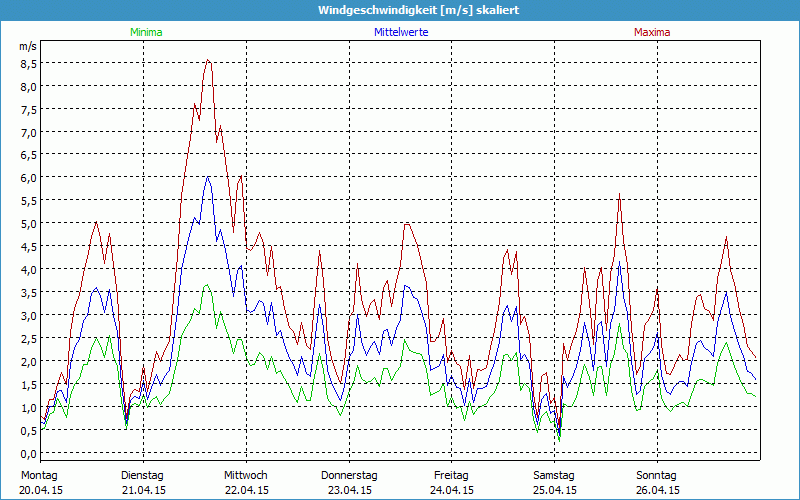
Task: Click the 3,5 y-axis value
Action: [28, 293]
